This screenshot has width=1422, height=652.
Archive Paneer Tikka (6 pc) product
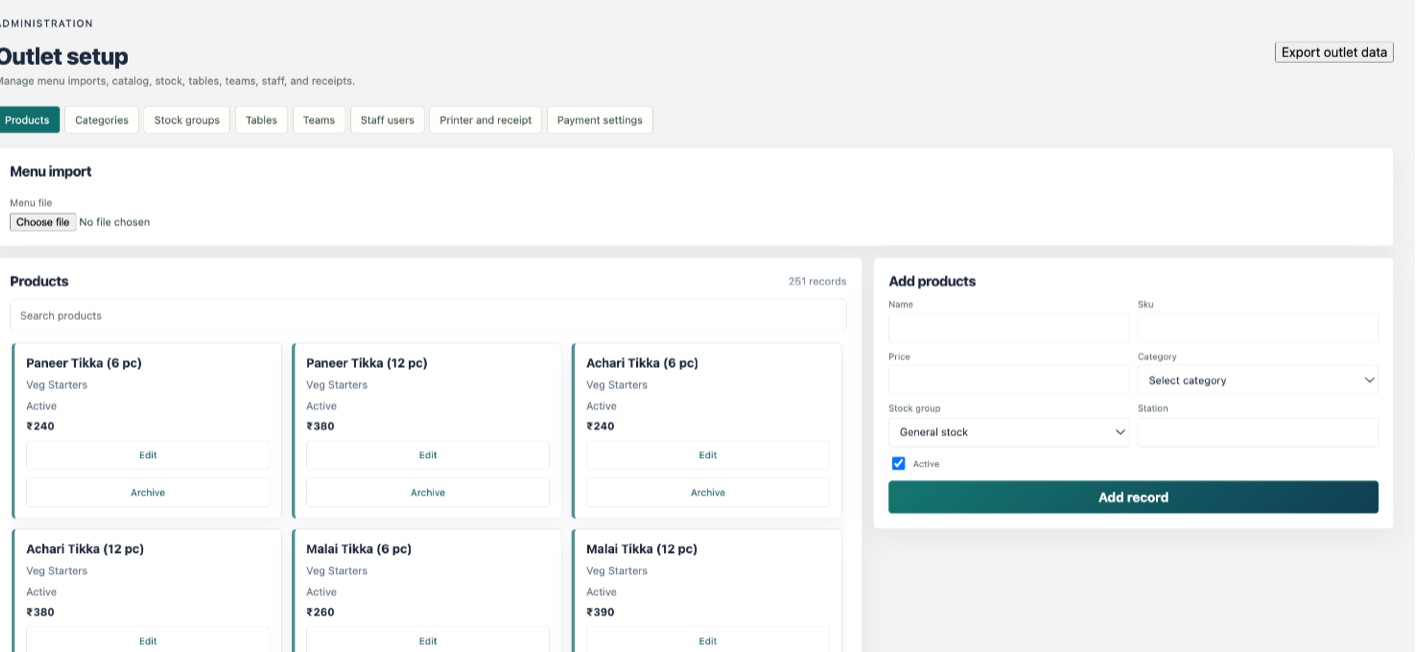pyautogui.click(x=148, y=492)
